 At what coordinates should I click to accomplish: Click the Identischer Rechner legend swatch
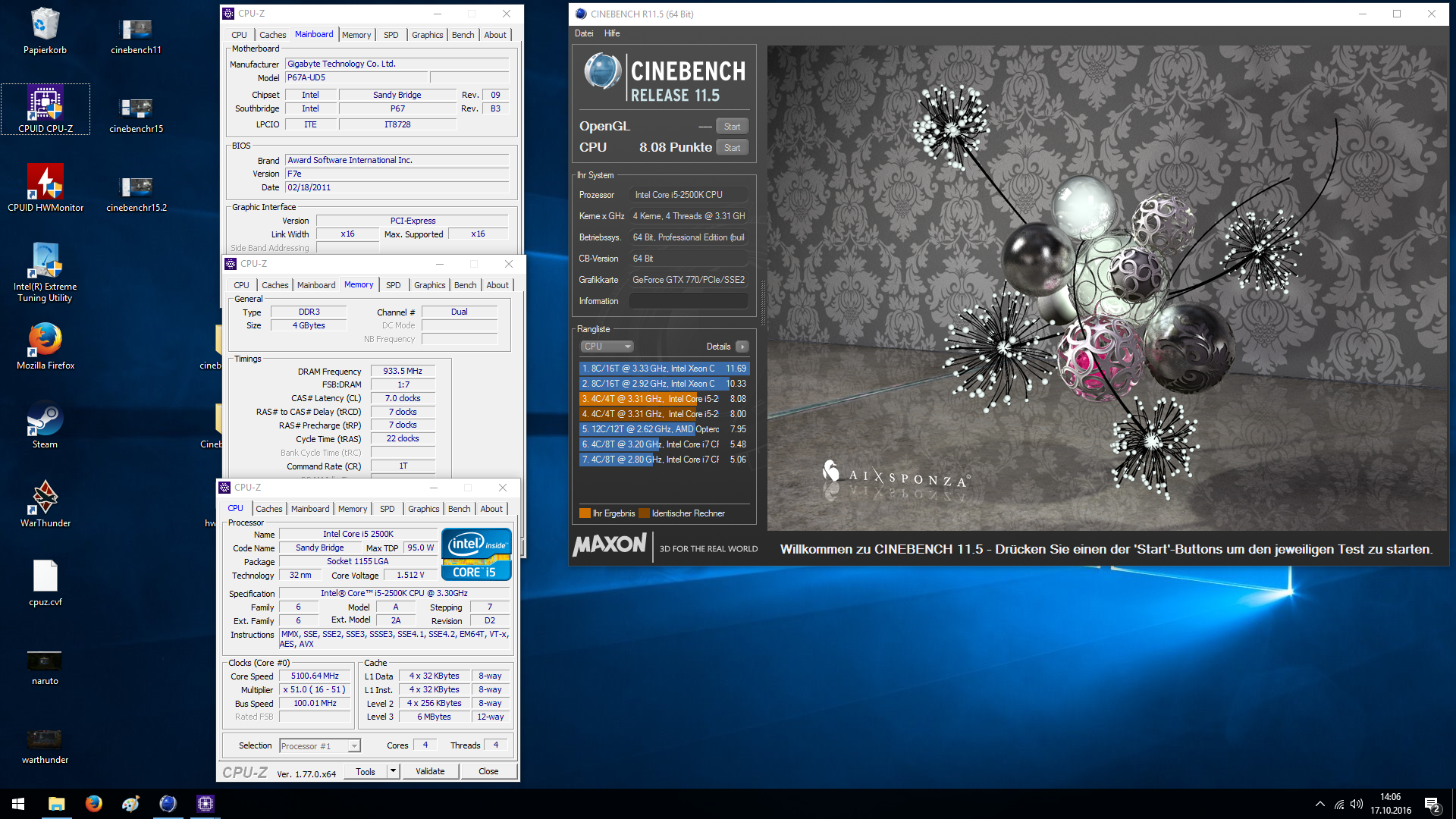tap(644, 513)
